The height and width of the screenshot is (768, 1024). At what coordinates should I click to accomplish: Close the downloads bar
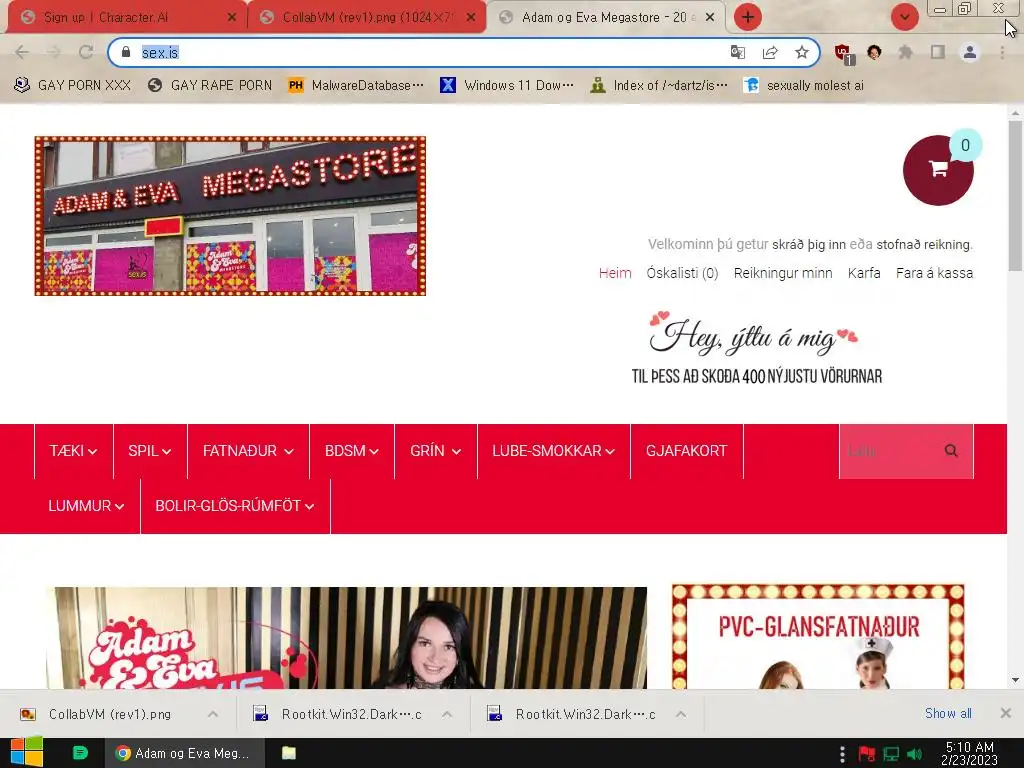[1006, 713]
